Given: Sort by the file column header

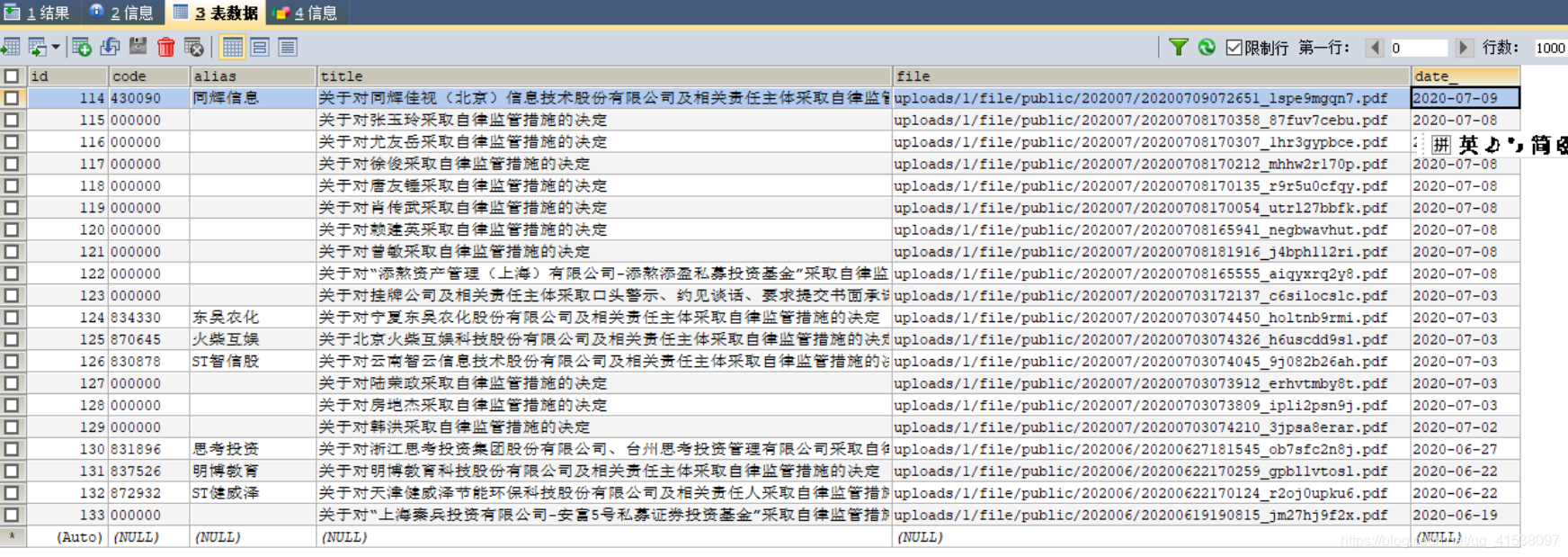Looking at the screenshot, I should (x=1151, y=76).
